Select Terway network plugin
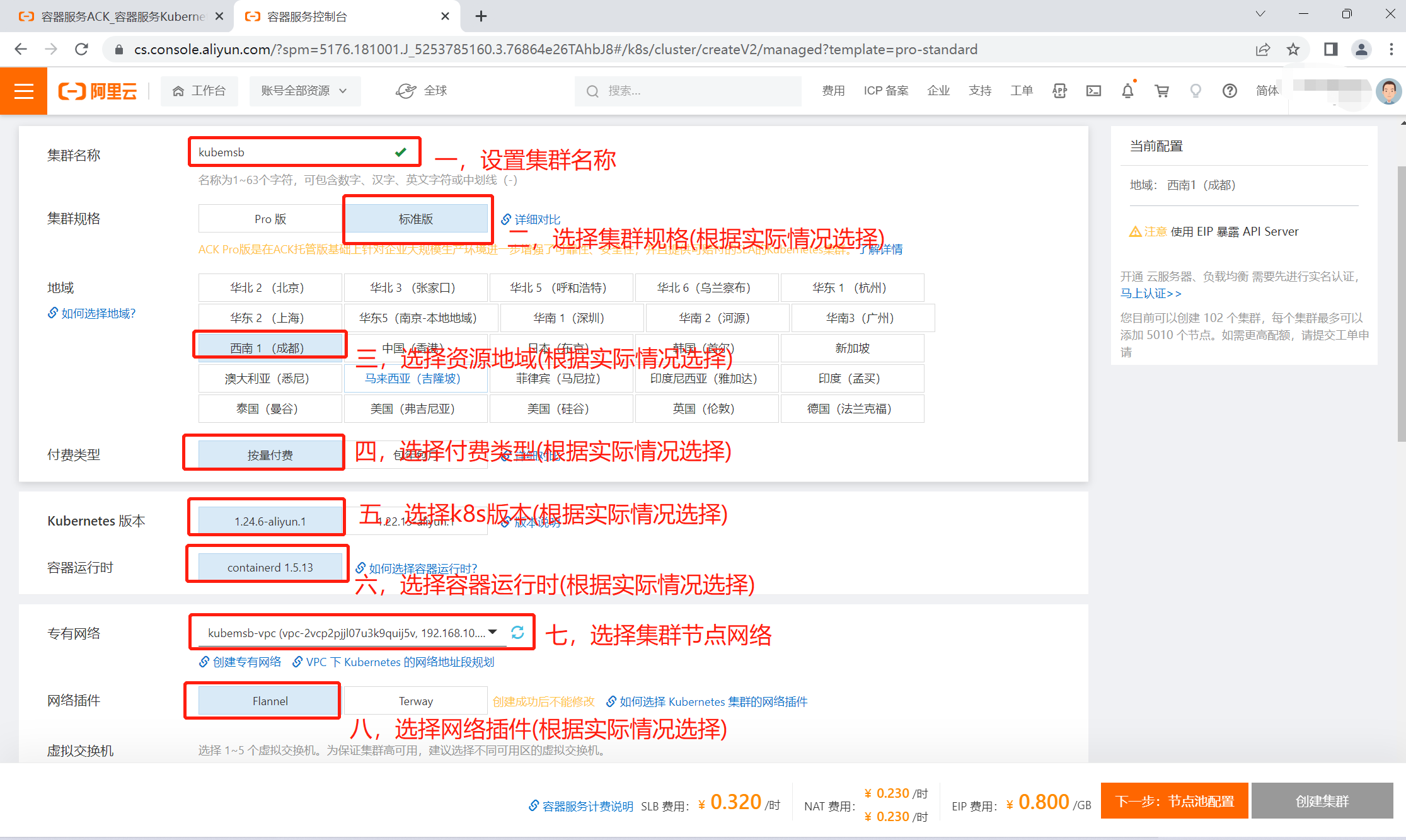Image resolution: width=1406 pixels, height=840 pixels. [x=416, y=701]
